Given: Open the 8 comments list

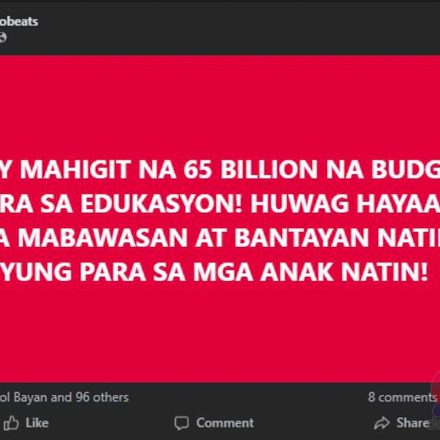Looking at the screenshot, I should [x=402, y=397].
